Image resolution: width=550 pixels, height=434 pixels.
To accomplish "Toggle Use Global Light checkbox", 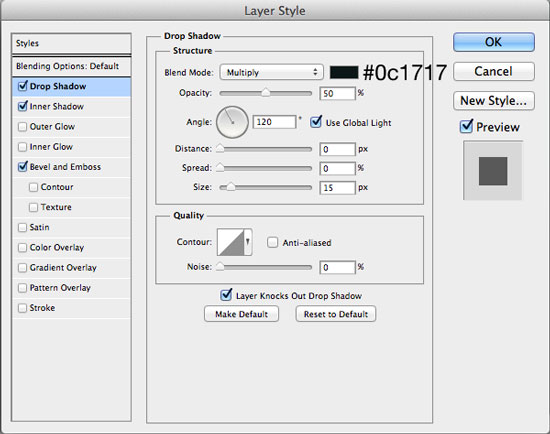I will 316,122.
